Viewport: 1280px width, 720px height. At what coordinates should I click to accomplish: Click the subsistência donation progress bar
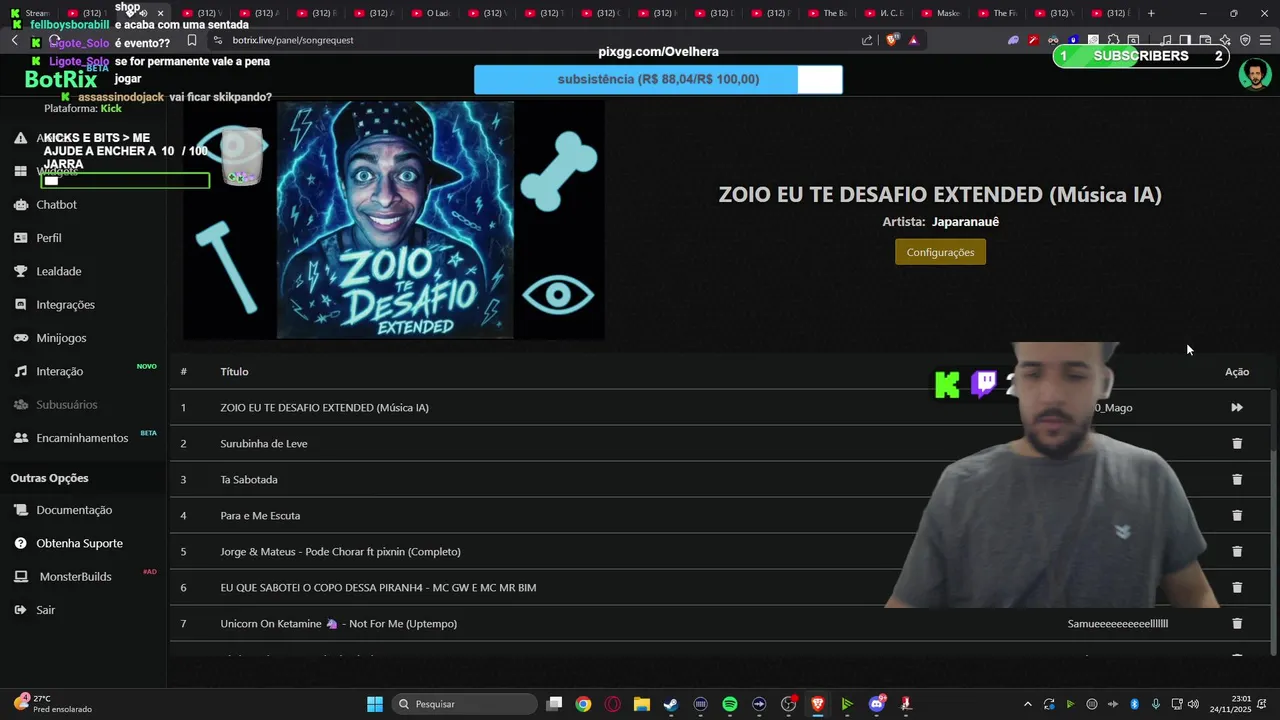pyautogui.click(x=658, y=79)
